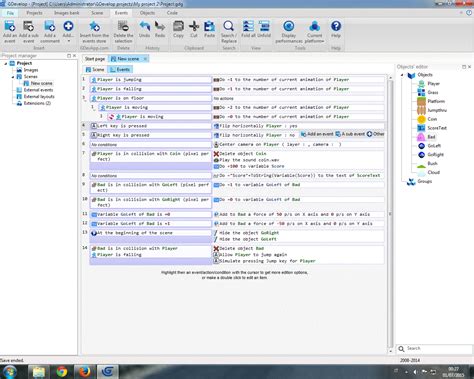Open Windows Start button

(10, 371)
